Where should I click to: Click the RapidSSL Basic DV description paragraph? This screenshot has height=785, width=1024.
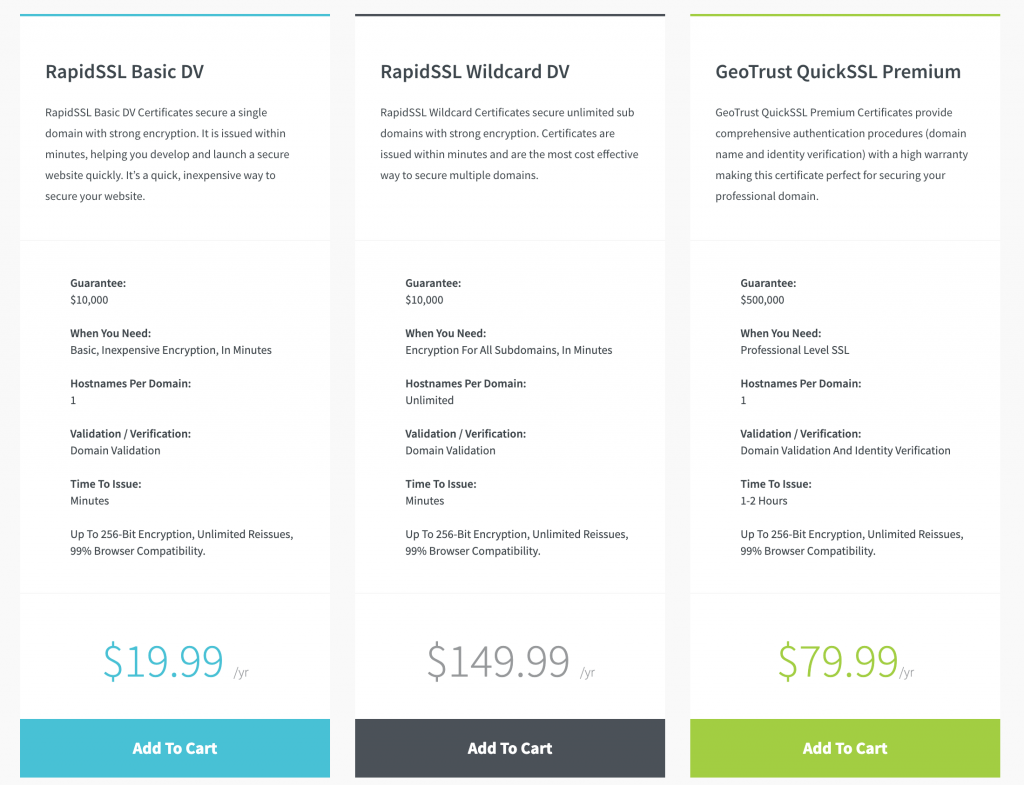(x=167, y=154)
